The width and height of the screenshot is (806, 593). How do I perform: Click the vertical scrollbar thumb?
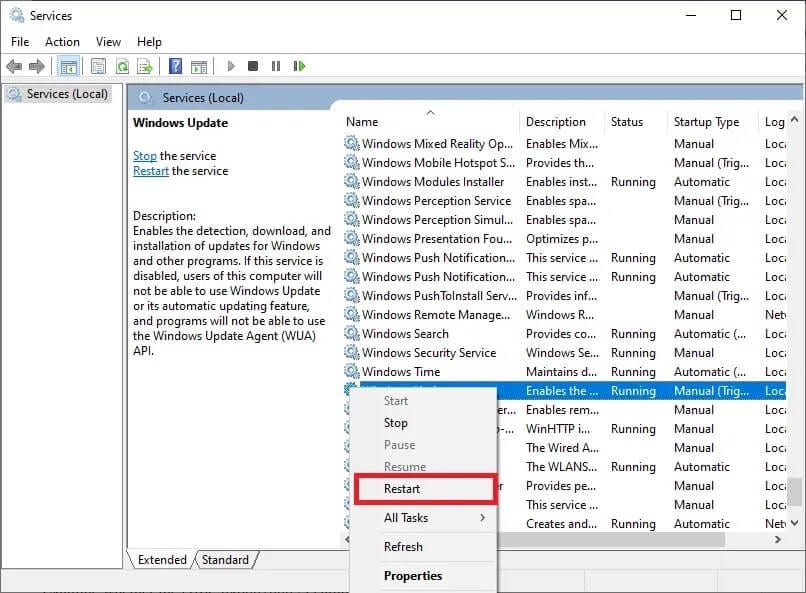click(x=795, y=492)
